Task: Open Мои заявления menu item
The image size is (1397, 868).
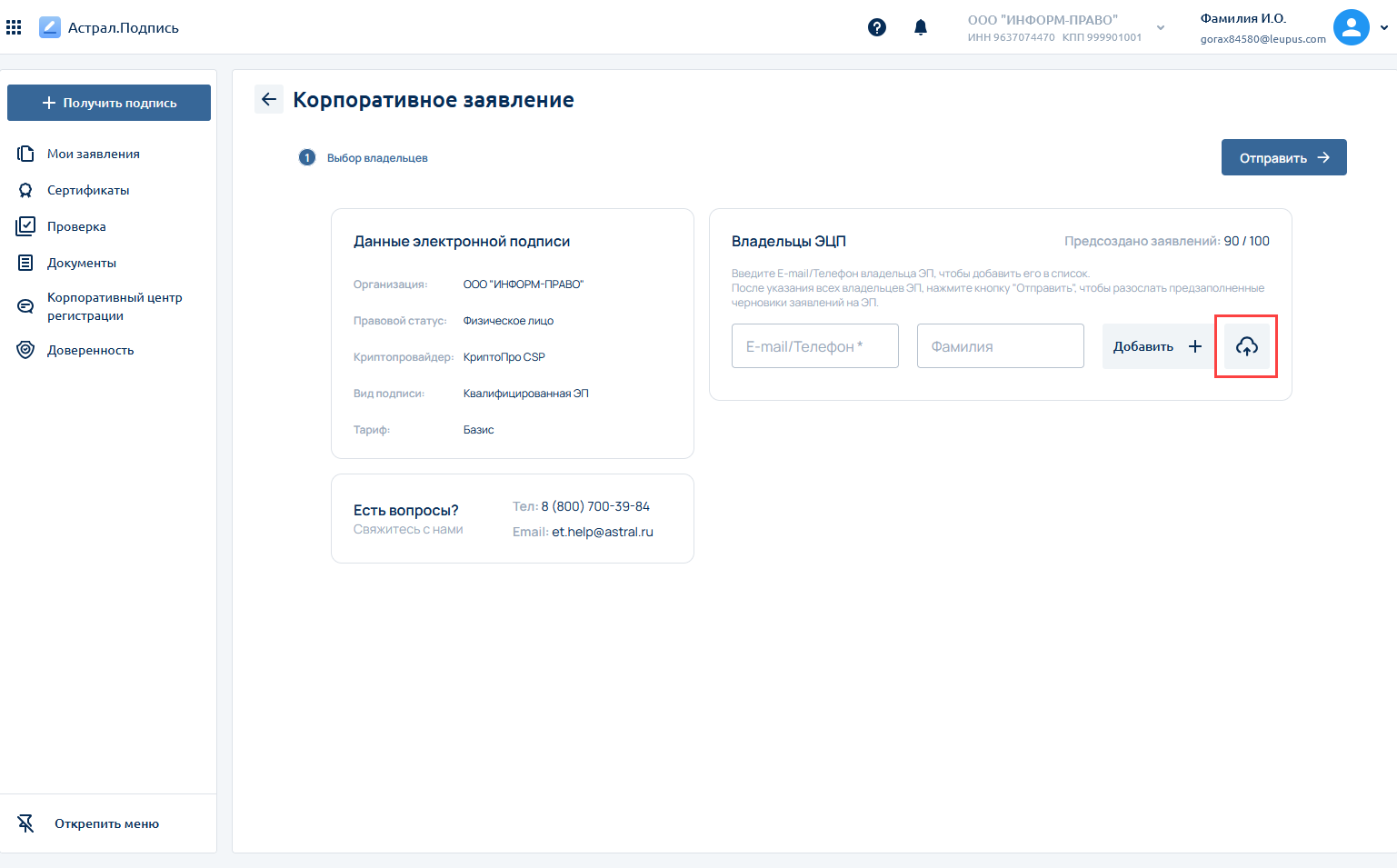Action: coord(94,154)
